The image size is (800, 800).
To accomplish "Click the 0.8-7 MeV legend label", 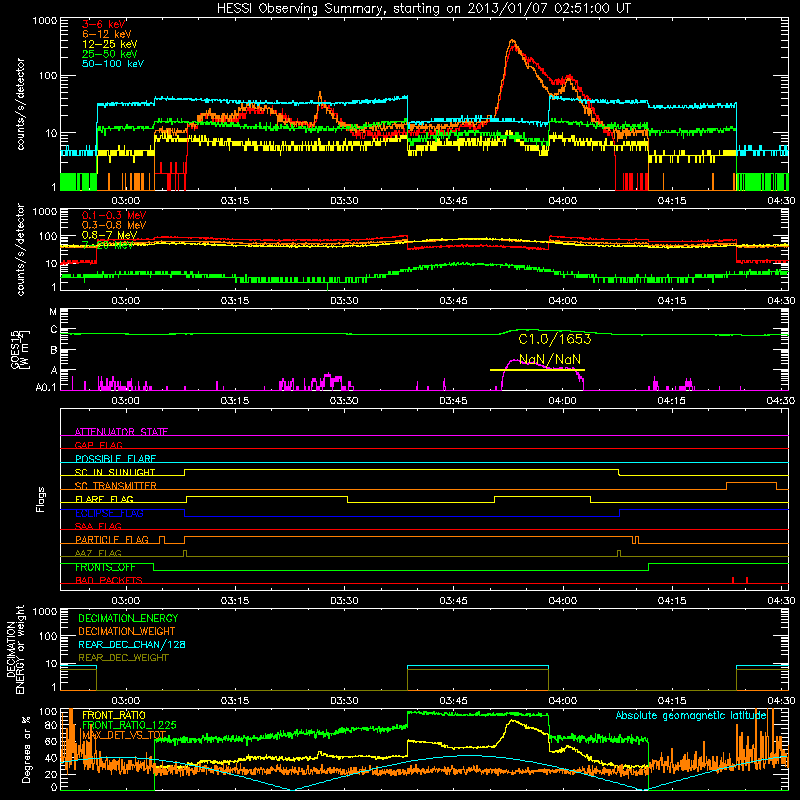I will (x=109, y=235).
